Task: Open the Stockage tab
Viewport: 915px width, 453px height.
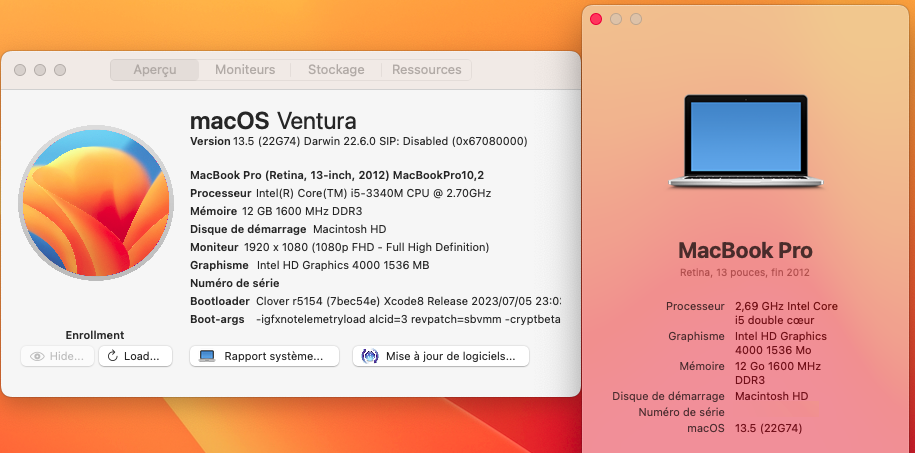Action: [x=336, y=70]
